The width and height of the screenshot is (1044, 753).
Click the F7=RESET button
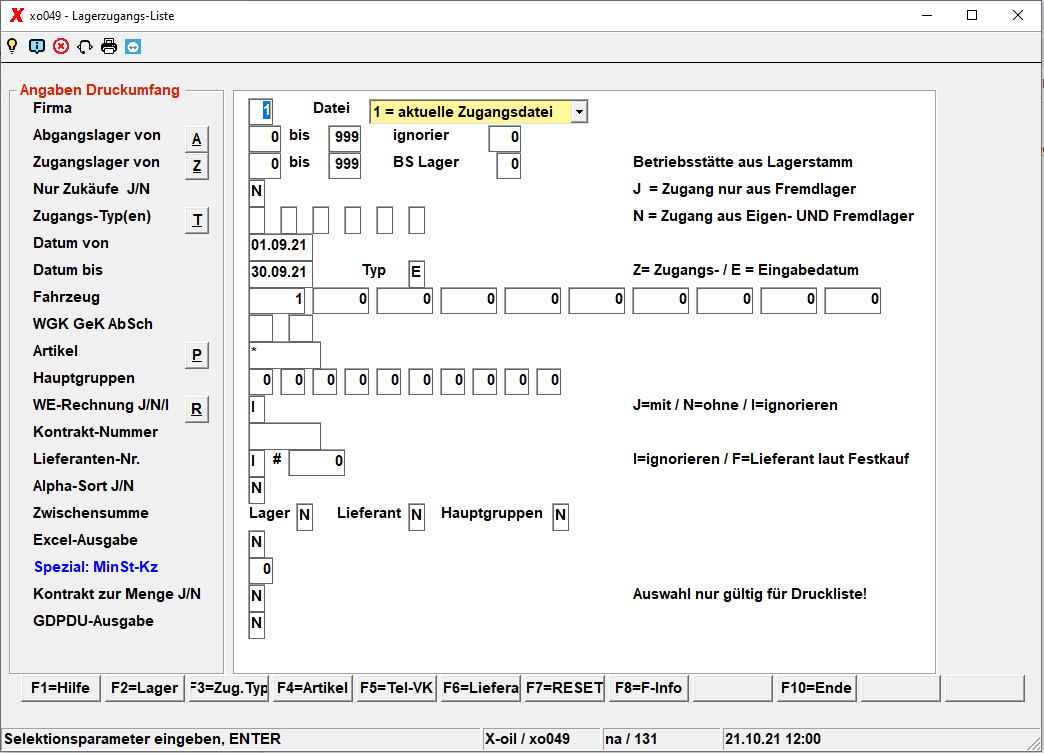(564, 688)
